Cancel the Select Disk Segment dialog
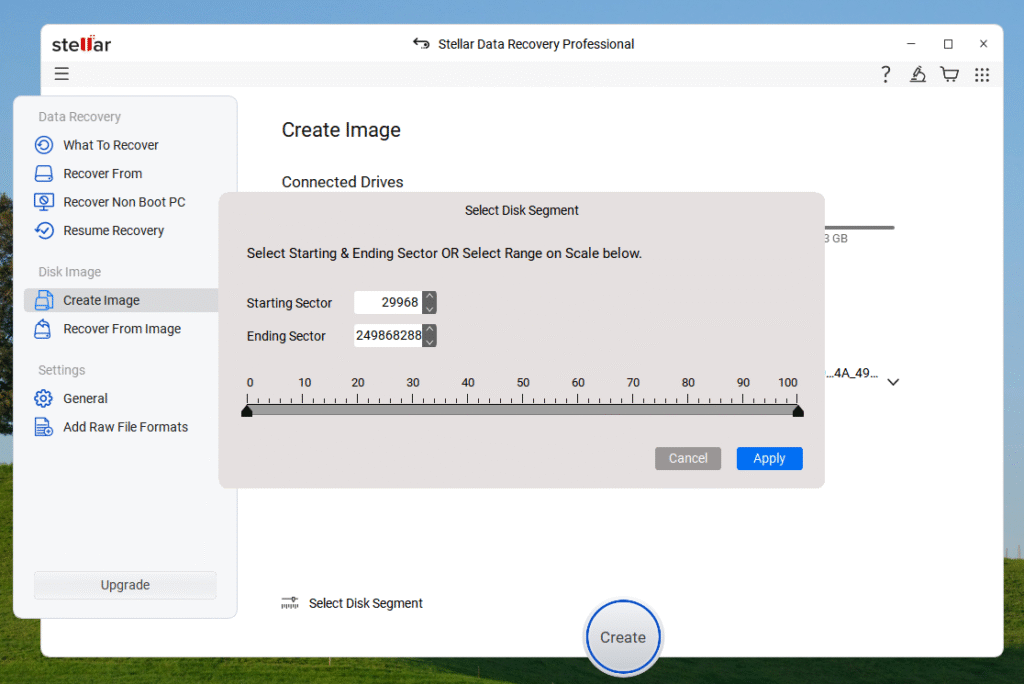 pyautogui.click(x=688, y=458)
